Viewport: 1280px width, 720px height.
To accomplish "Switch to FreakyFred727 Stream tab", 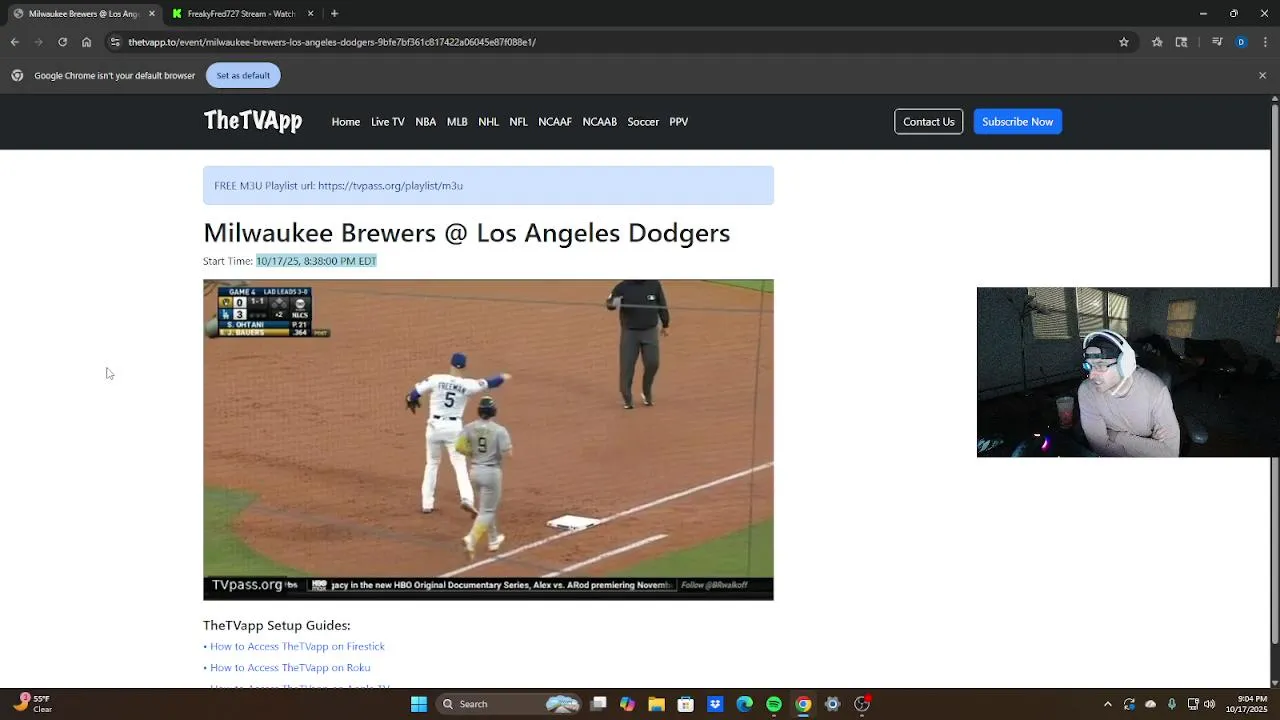I will pos(241,14).
